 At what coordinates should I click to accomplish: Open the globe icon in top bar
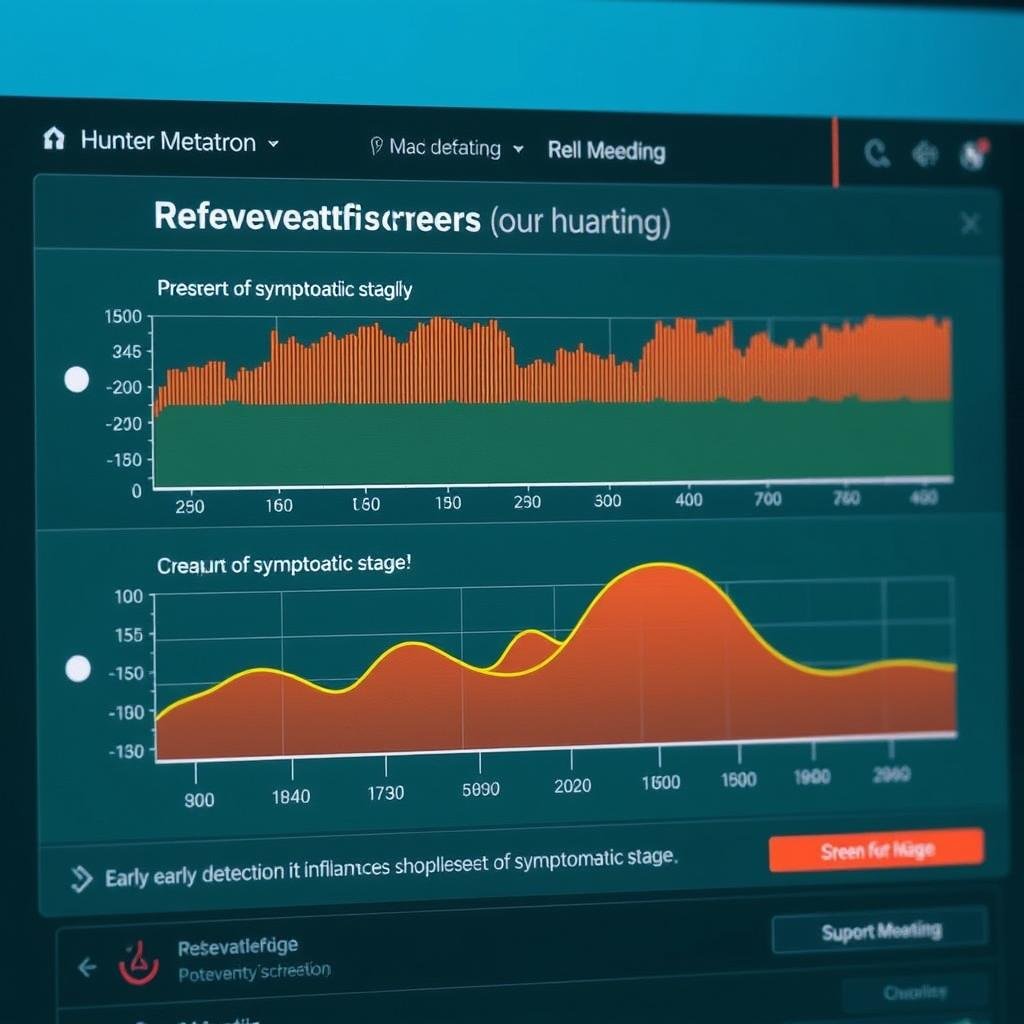coord(926,154)
